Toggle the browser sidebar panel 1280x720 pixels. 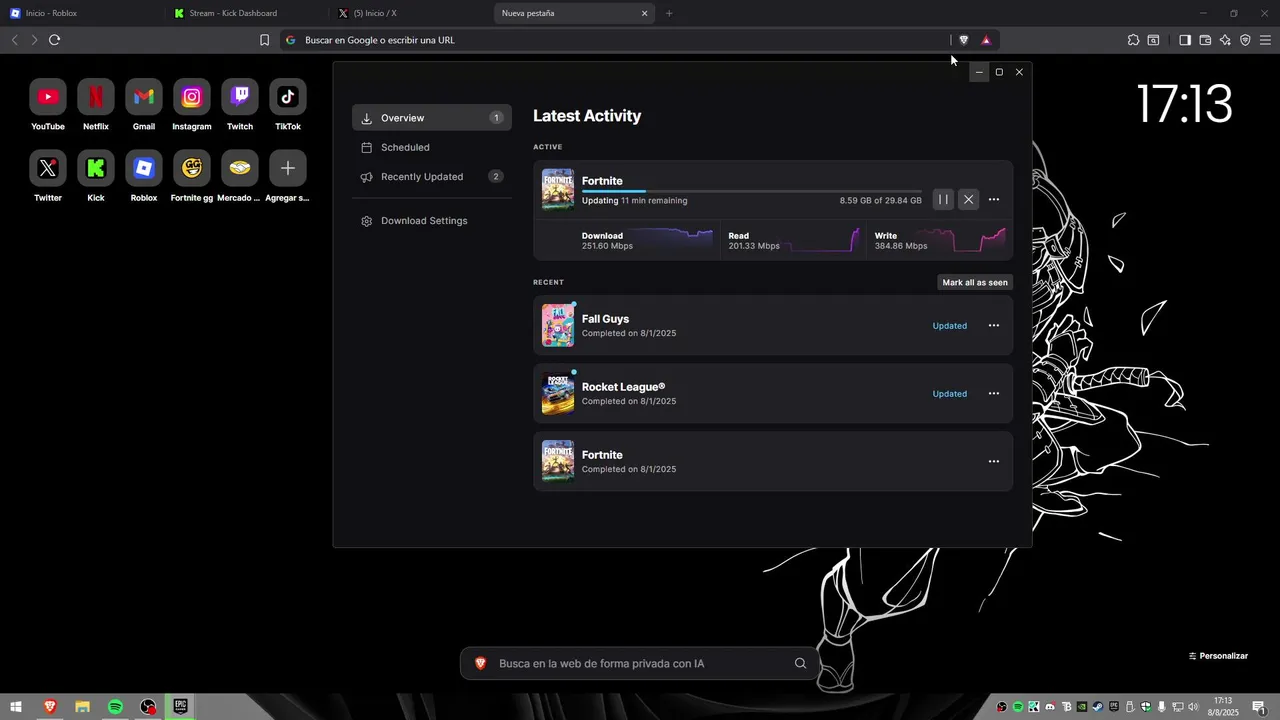click(x=1185, y=40)
